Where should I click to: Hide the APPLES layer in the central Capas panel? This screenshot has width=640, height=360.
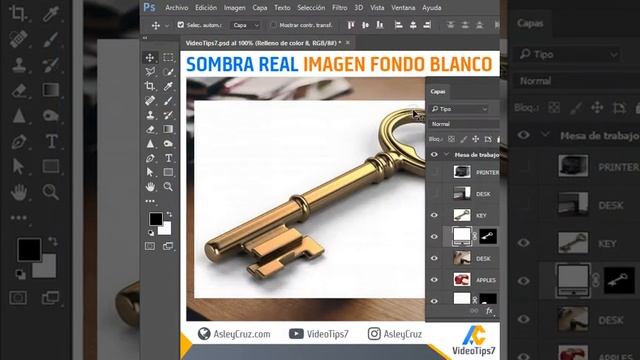coord(434,280)
